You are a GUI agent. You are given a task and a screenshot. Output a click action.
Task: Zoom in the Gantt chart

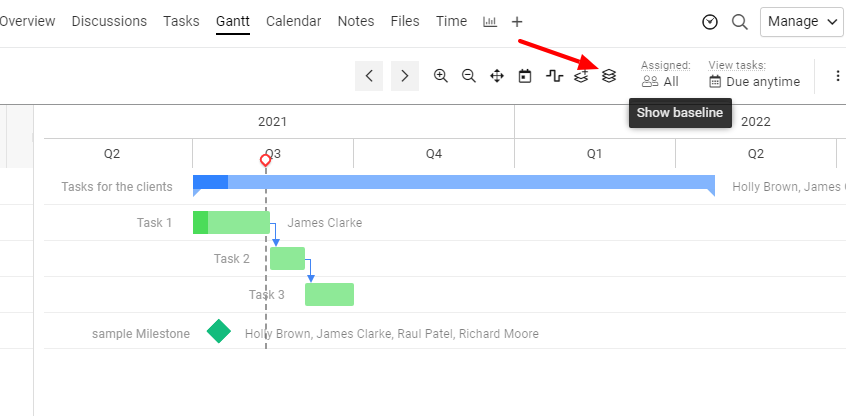(x=441, y=76)
